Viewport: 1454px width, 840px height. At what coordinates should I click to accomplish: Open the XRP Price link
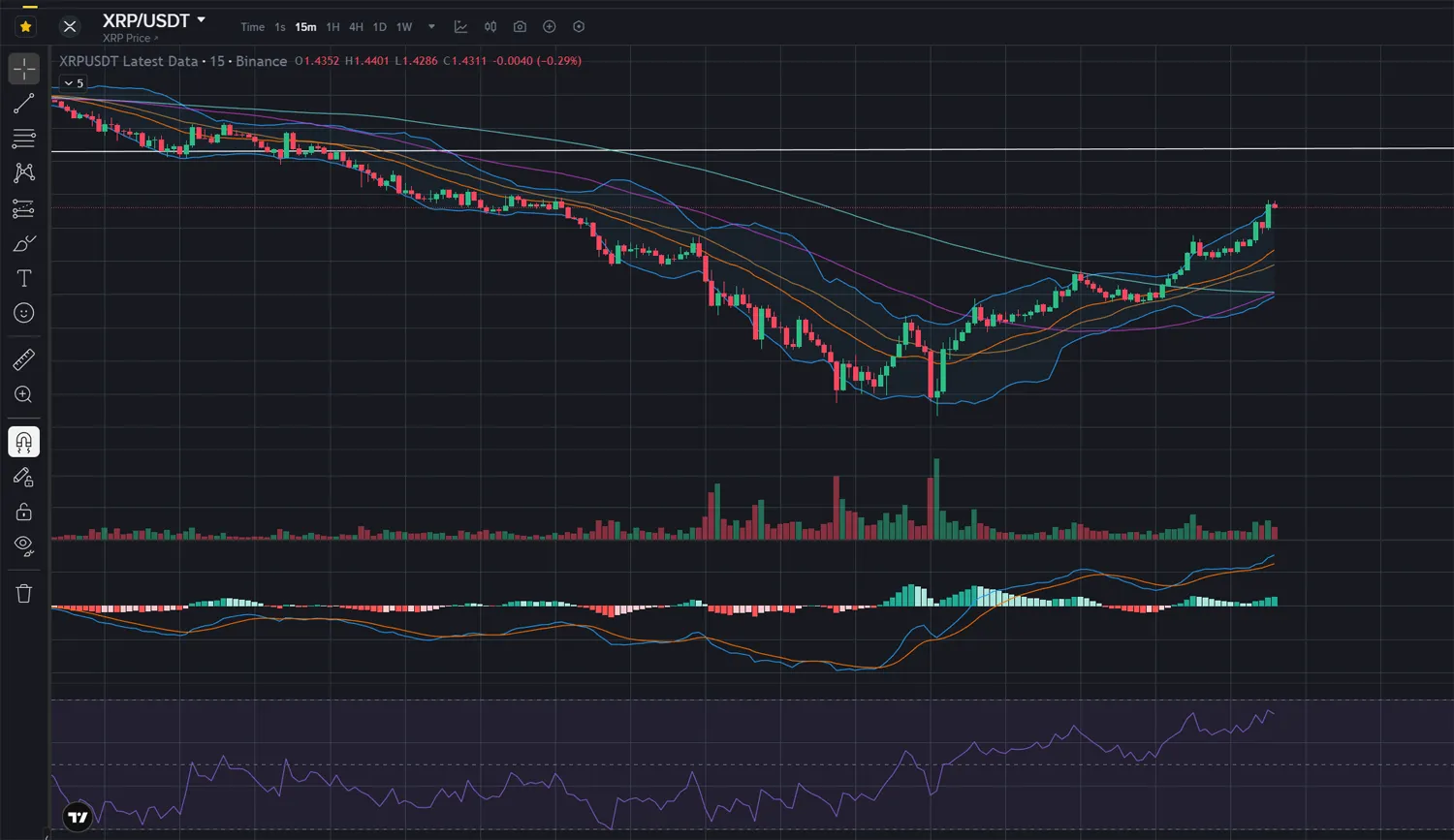[130, 39]
